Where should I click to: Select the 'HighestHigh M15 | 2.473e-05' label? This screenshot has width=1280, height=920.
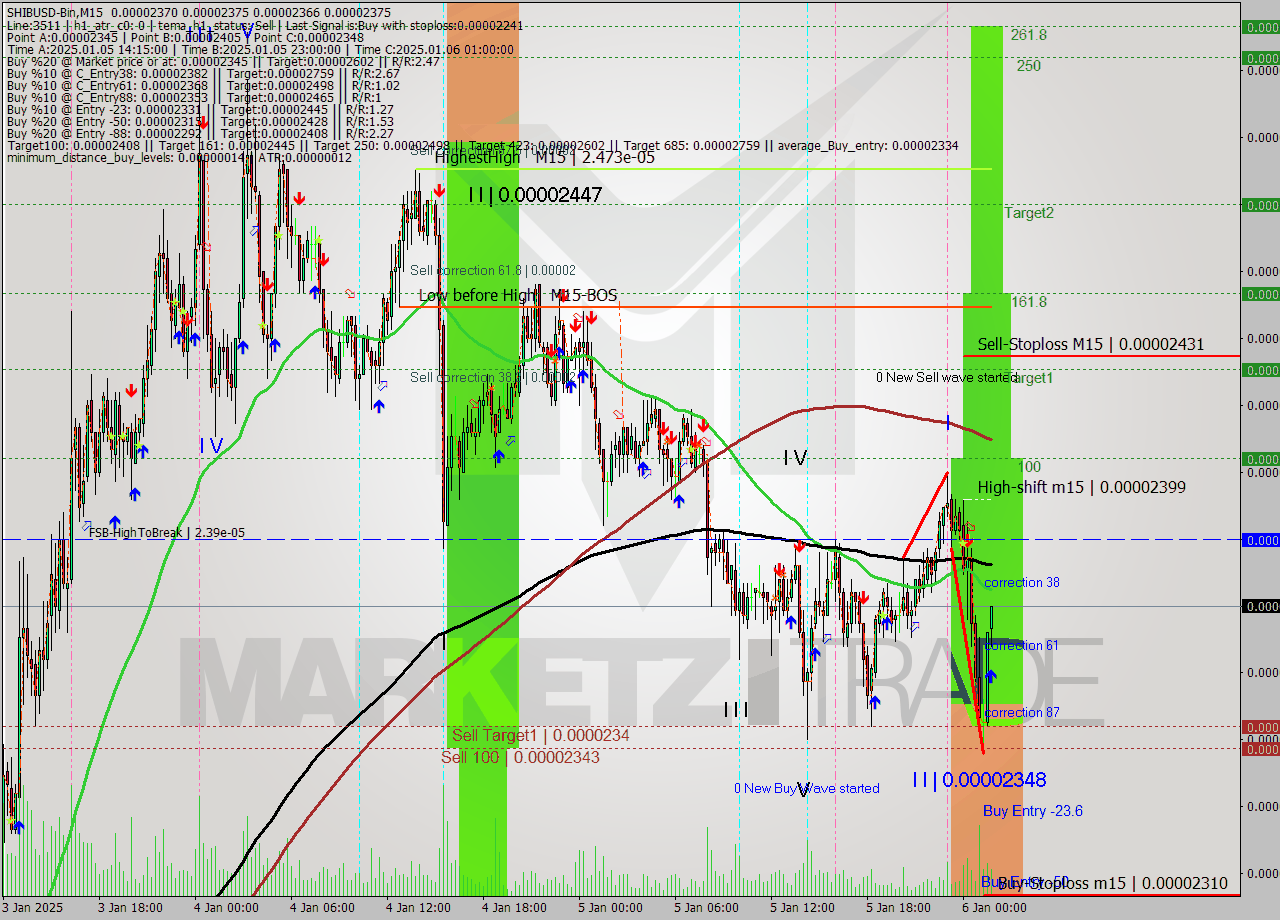point(545,158)
